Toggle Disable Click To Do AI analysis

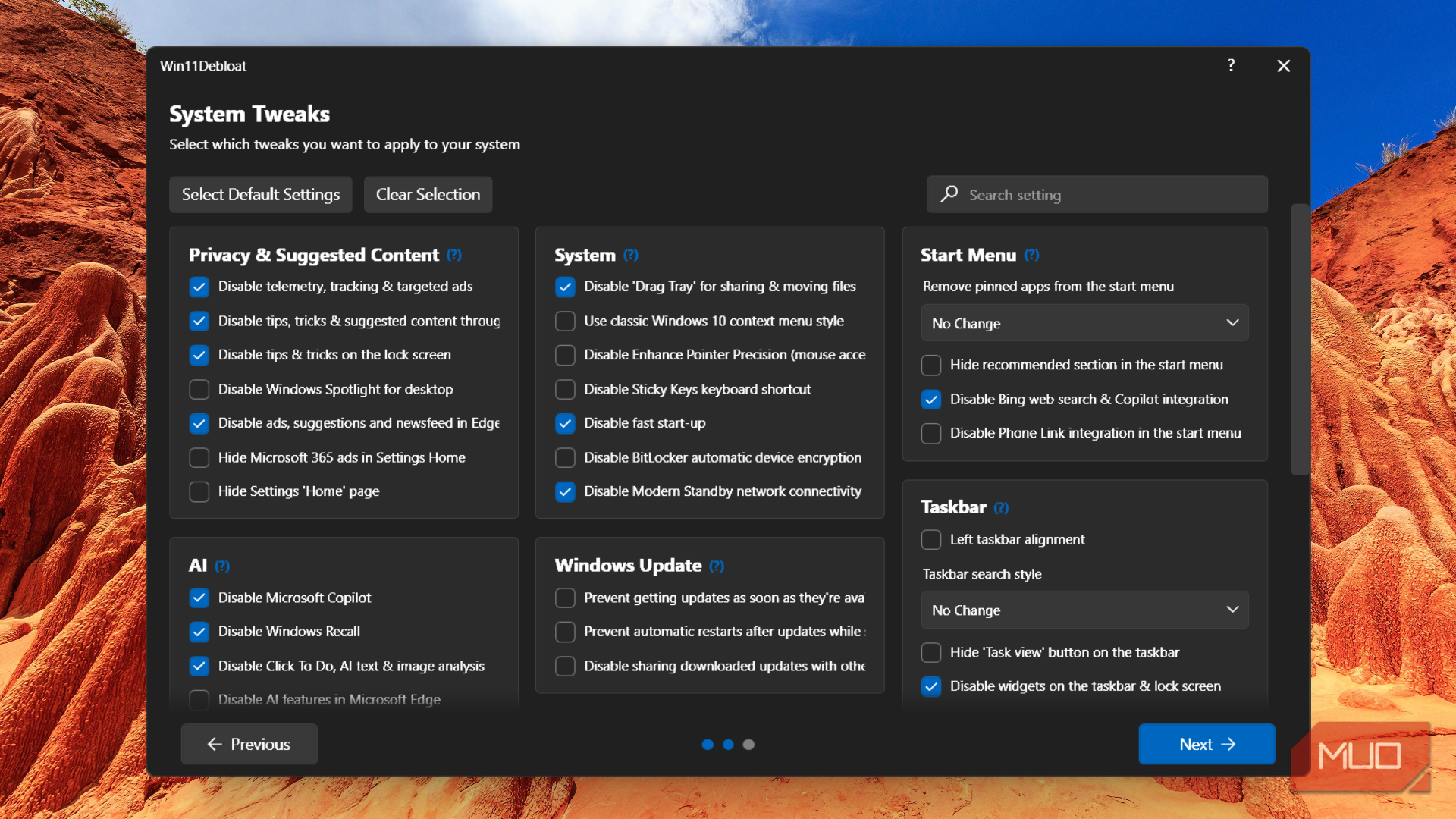[199, 666]
